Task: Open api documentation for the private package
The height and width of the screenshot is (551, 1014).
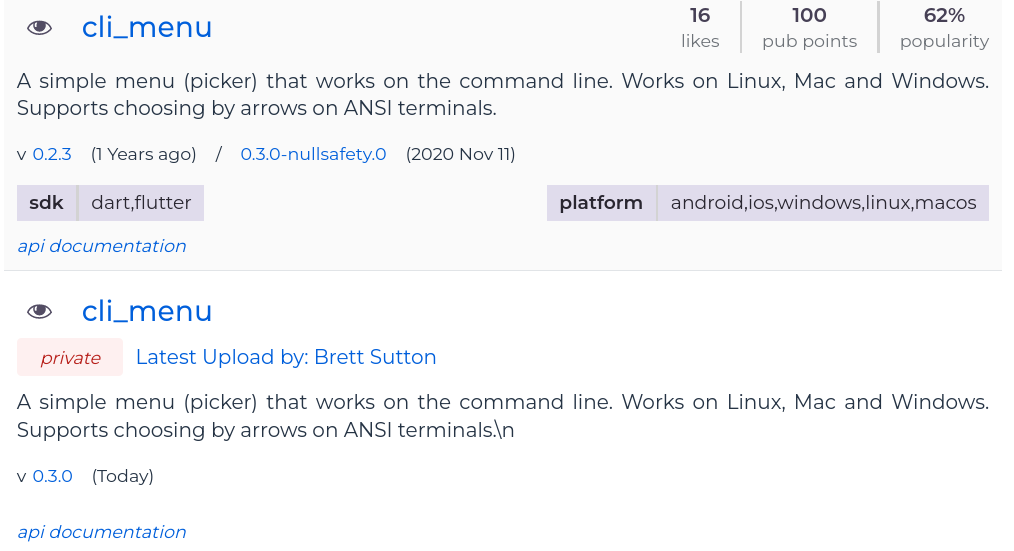Action: (x=102, y=532)
